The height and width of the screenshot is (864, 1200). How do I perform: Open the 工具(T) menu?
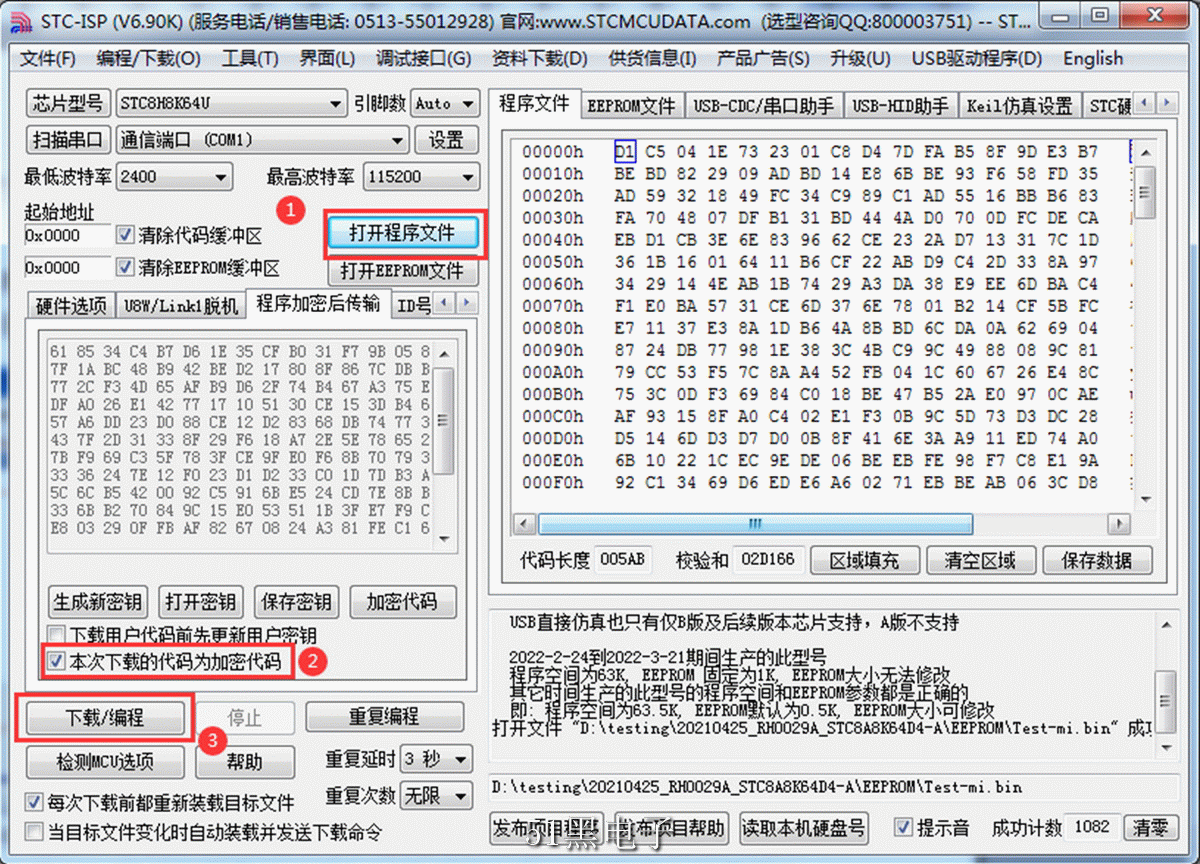point(250,59)
